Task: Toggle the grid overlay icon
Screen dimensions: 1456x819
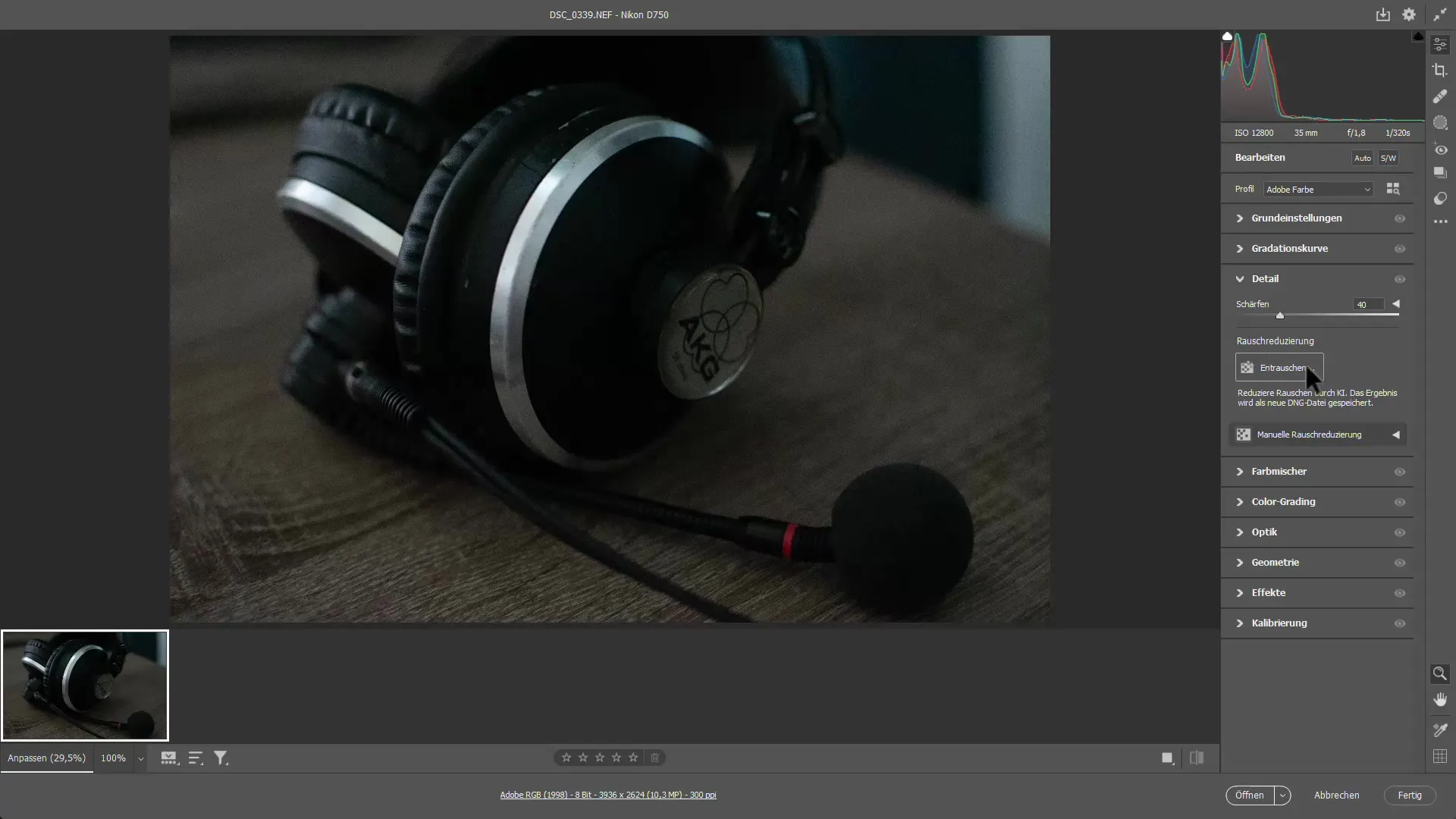Action: [x=1440, y=756]
